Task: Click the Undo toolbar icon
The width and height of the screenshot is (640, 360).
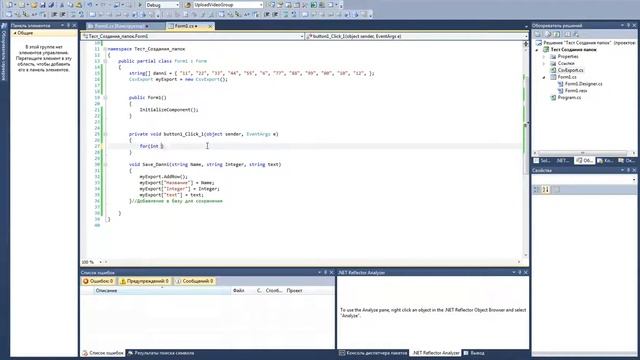Action: pyautogui.click(x=90, y=5)
